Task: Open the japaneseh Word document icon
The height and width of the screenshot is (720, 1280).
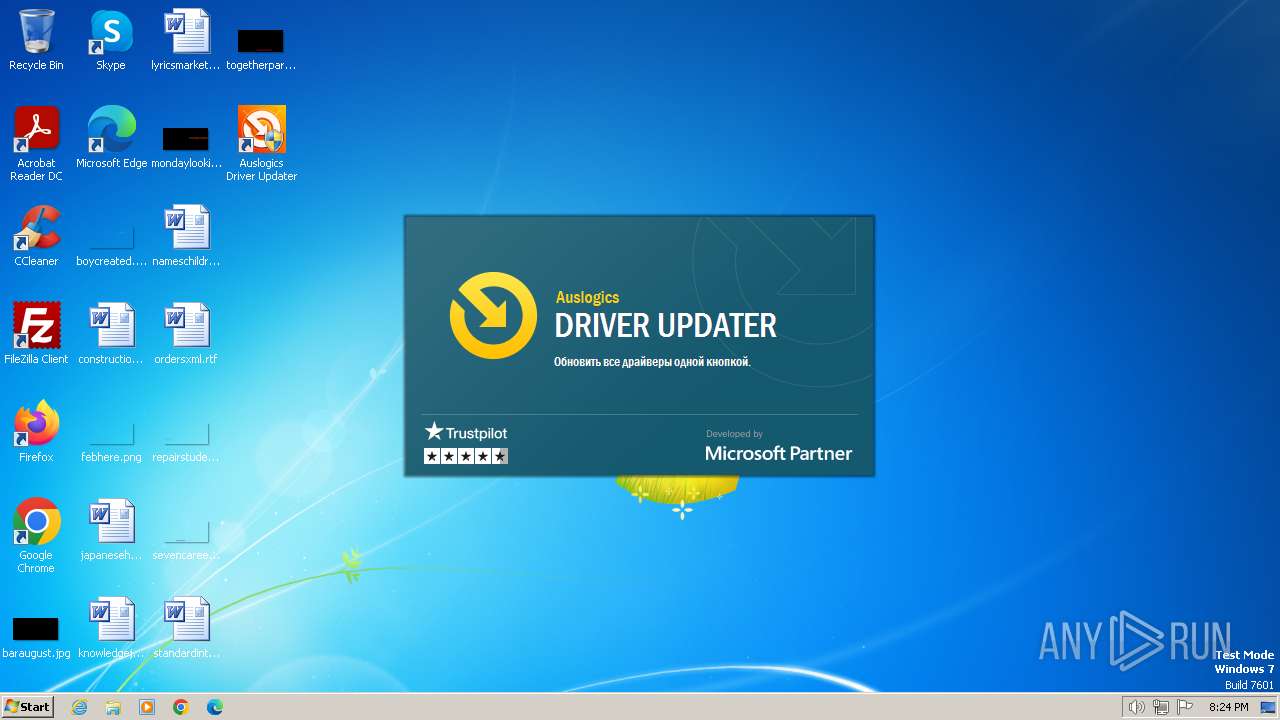Action: click(x=111, y=530)
